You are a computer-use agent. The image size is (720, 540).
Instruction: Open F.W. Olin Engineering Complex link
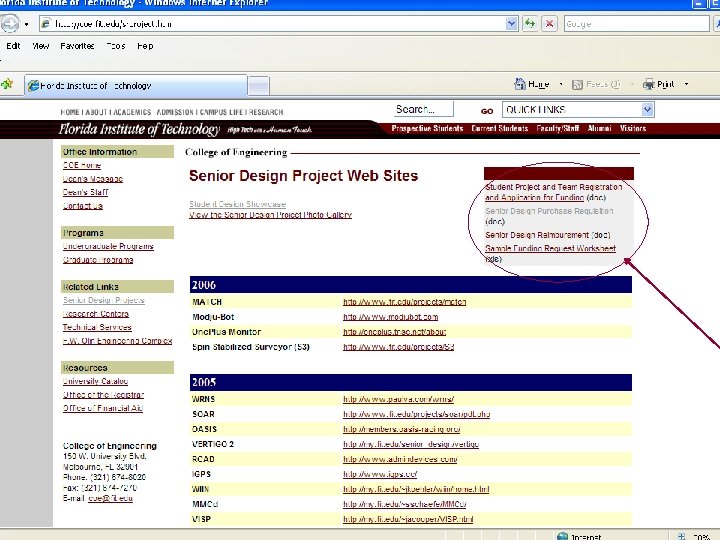(x=117, y=341)
